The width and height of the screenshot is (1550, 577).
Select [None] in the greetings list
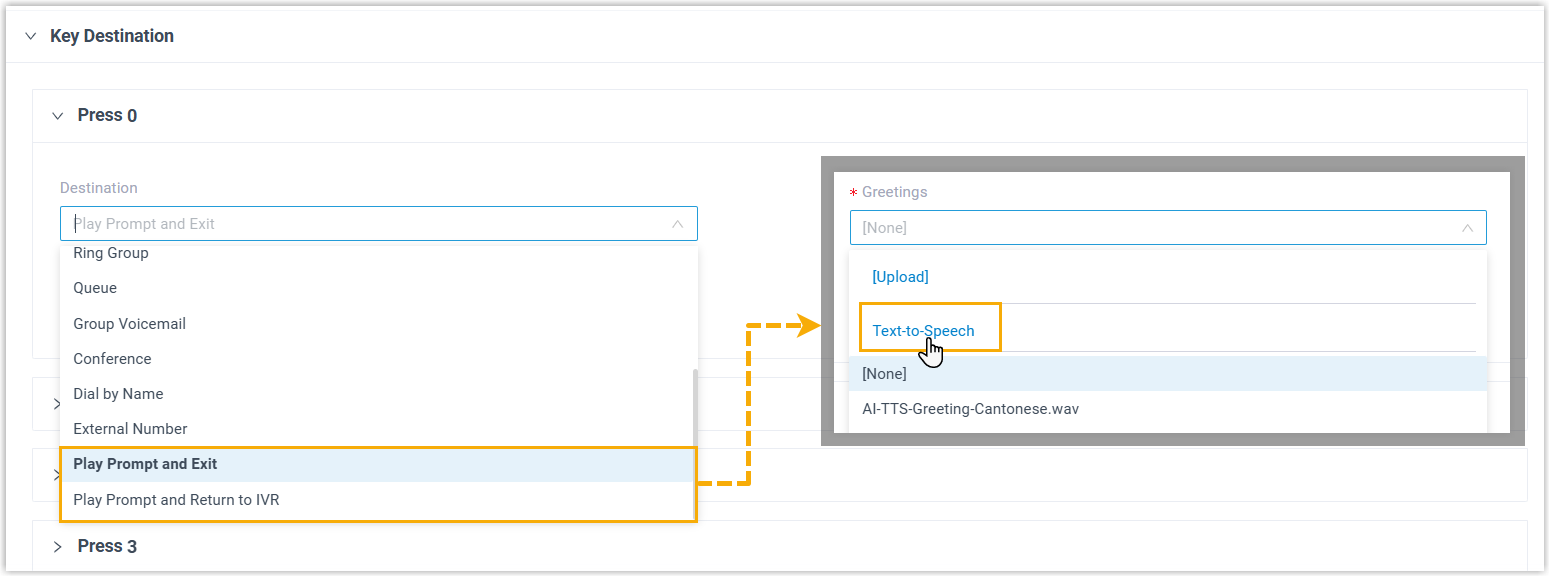[884, 374]
